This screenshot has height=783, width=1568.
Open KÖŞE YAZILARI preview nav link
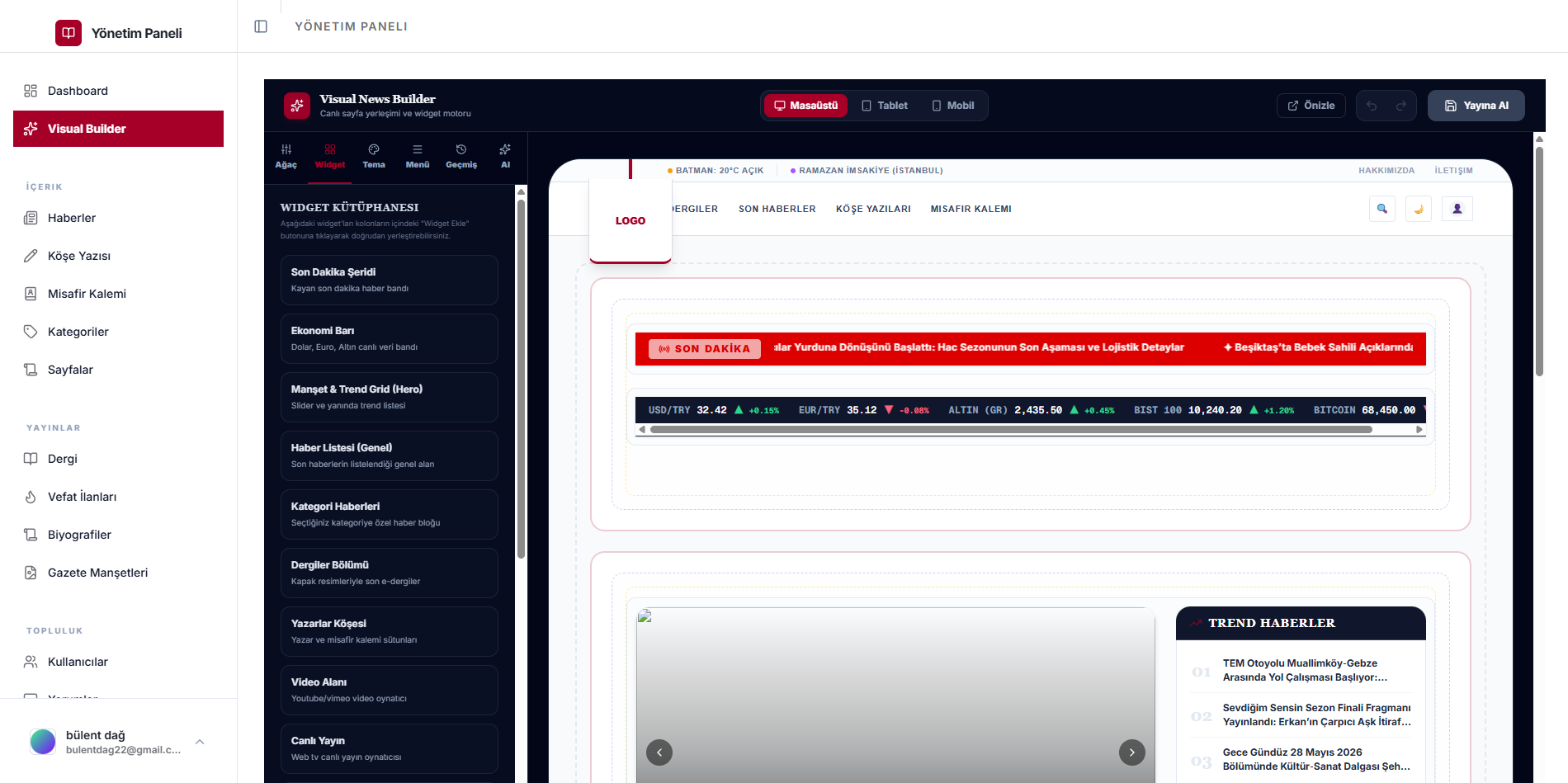(873, 209)
